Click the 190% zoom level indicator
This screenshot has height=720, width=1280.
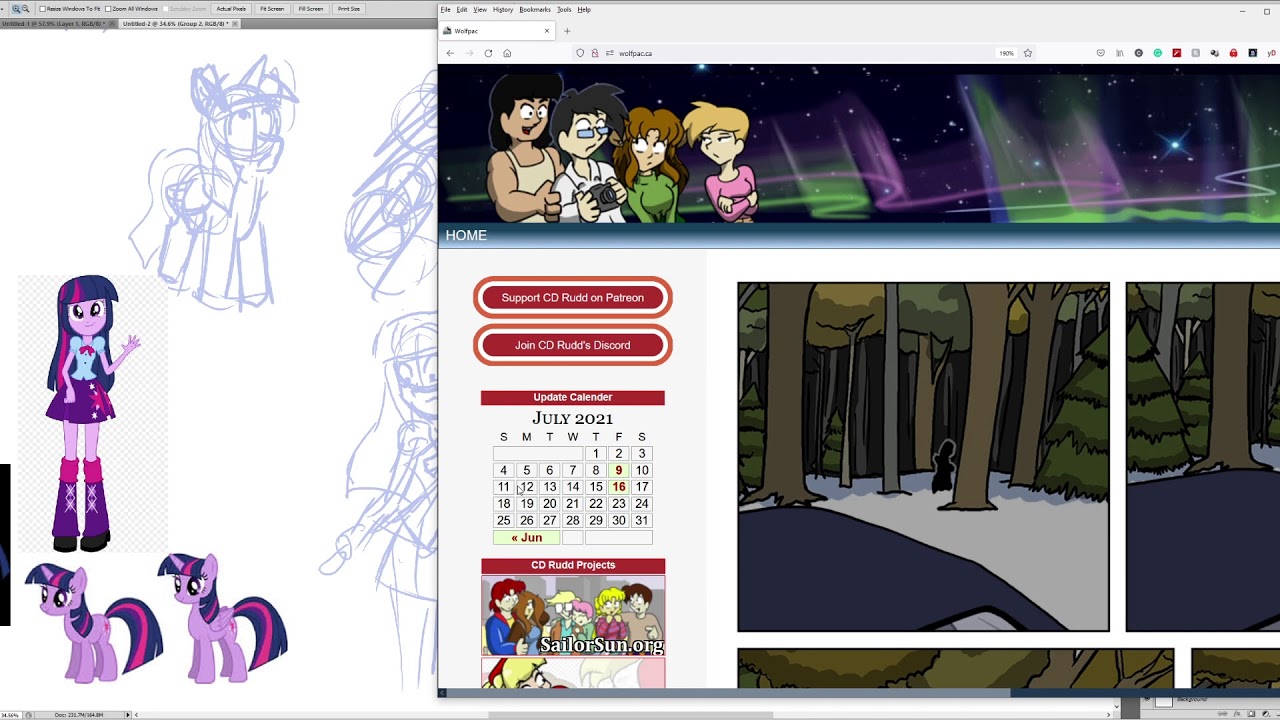1006,53
